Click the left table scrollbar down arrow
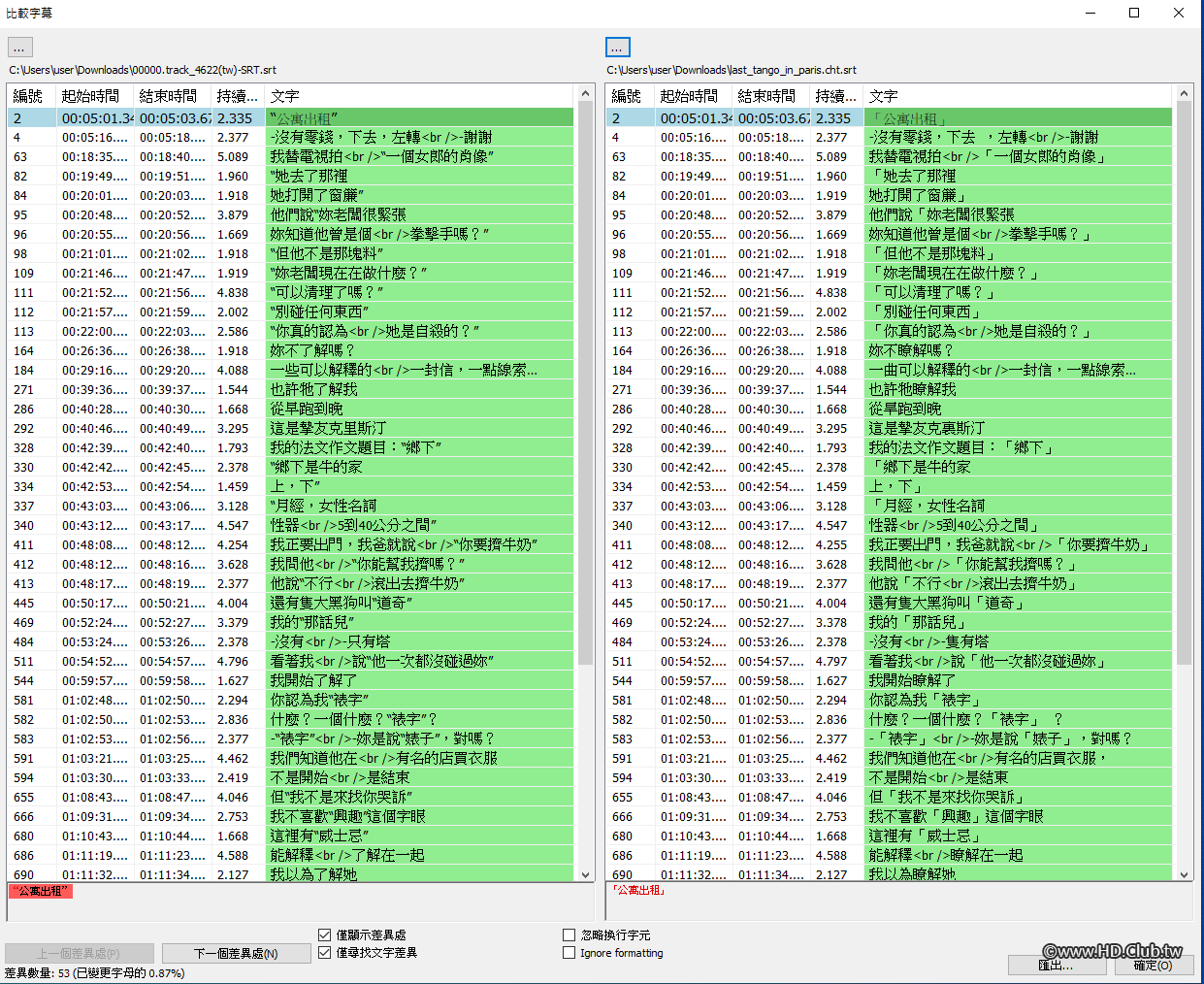 click(x=587, y=874)
